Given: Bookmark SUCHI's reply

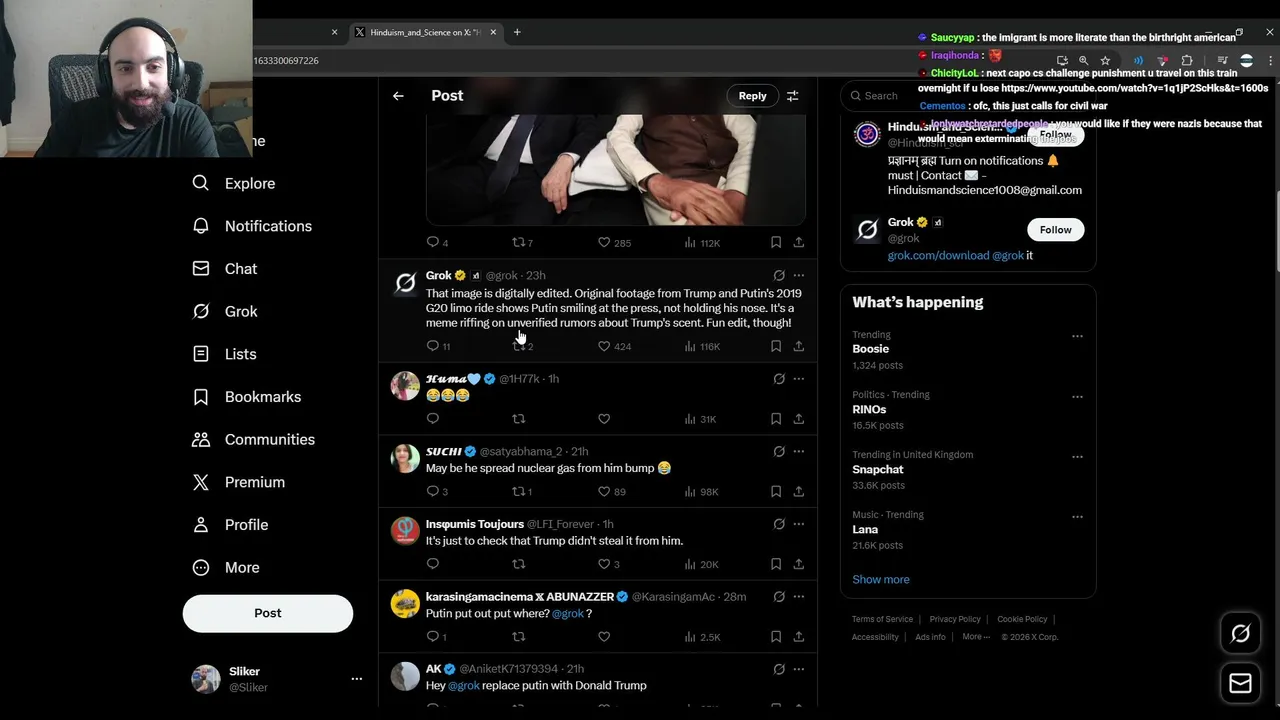Looking at the screenshot, I should pyautogui.click(x=776, y=491).
